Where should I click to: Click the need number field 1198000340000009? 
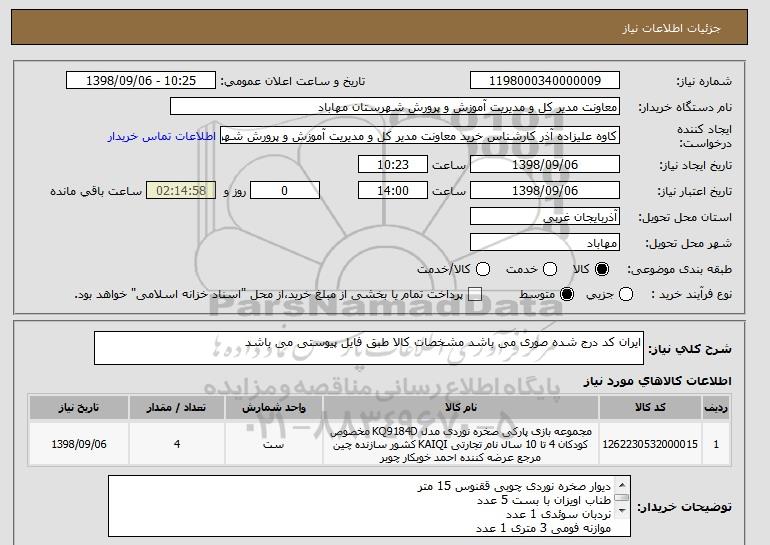pos(545,81)
